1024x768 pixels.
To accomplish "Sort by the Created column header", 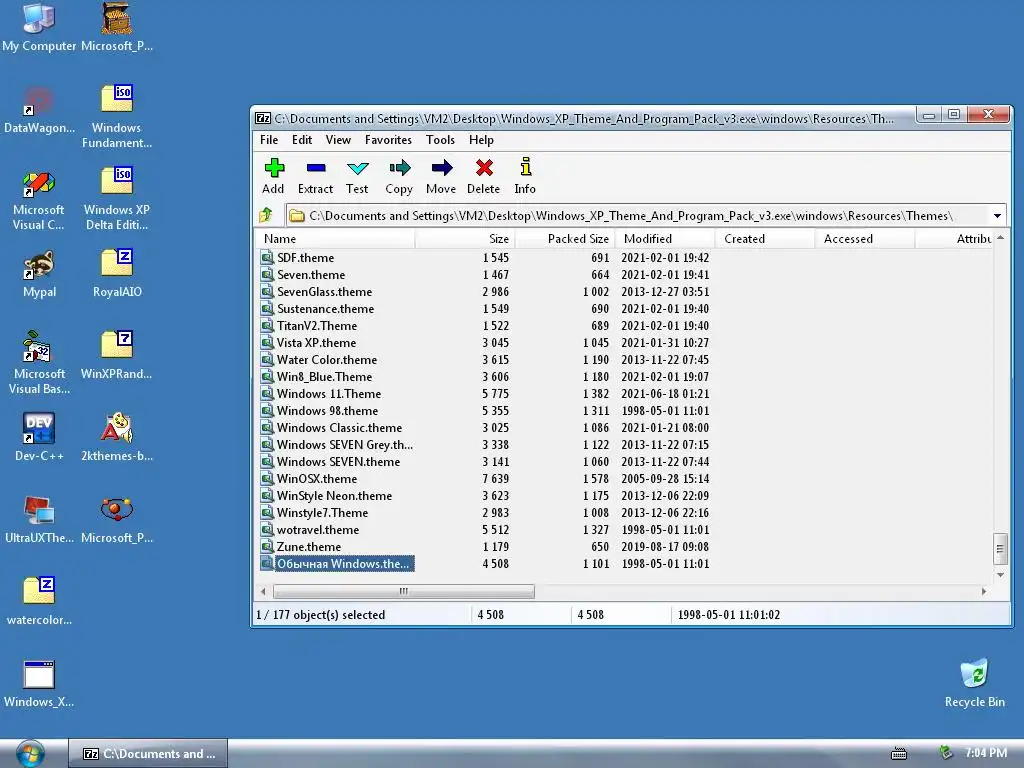I will tap(765, 239).
